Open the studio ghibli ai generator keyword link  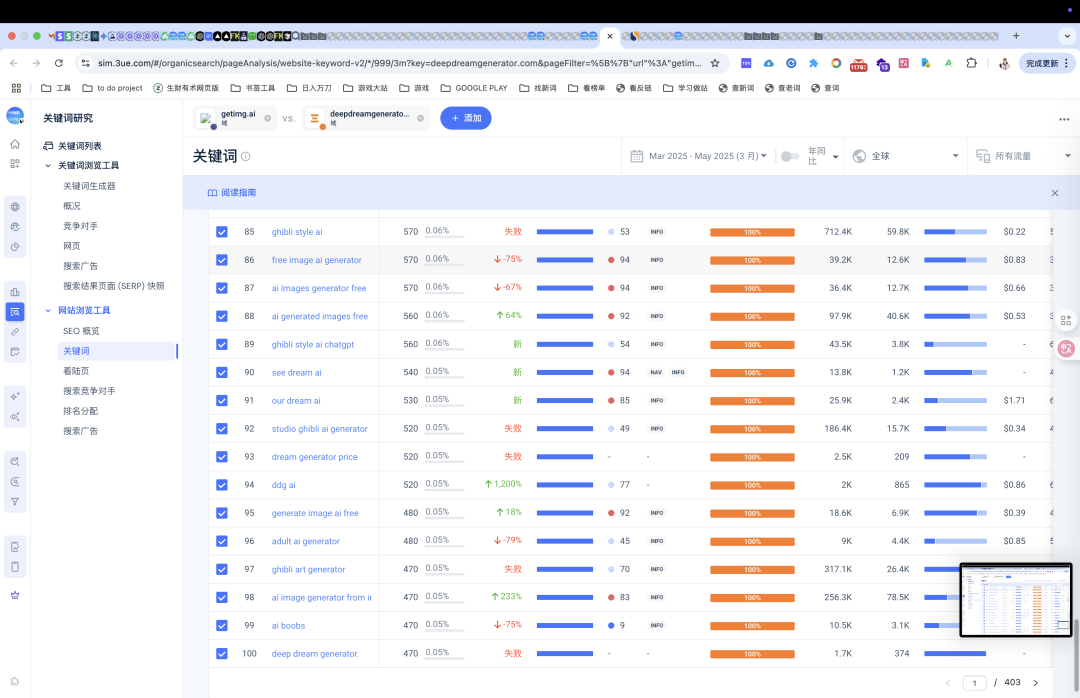pos(320,429)
